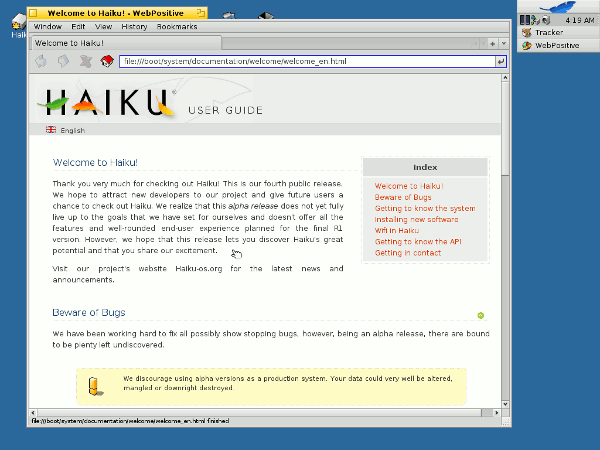Click the horizontal scrollbar left arrow
The image size is (600, 450).
[x=33, y=413]
